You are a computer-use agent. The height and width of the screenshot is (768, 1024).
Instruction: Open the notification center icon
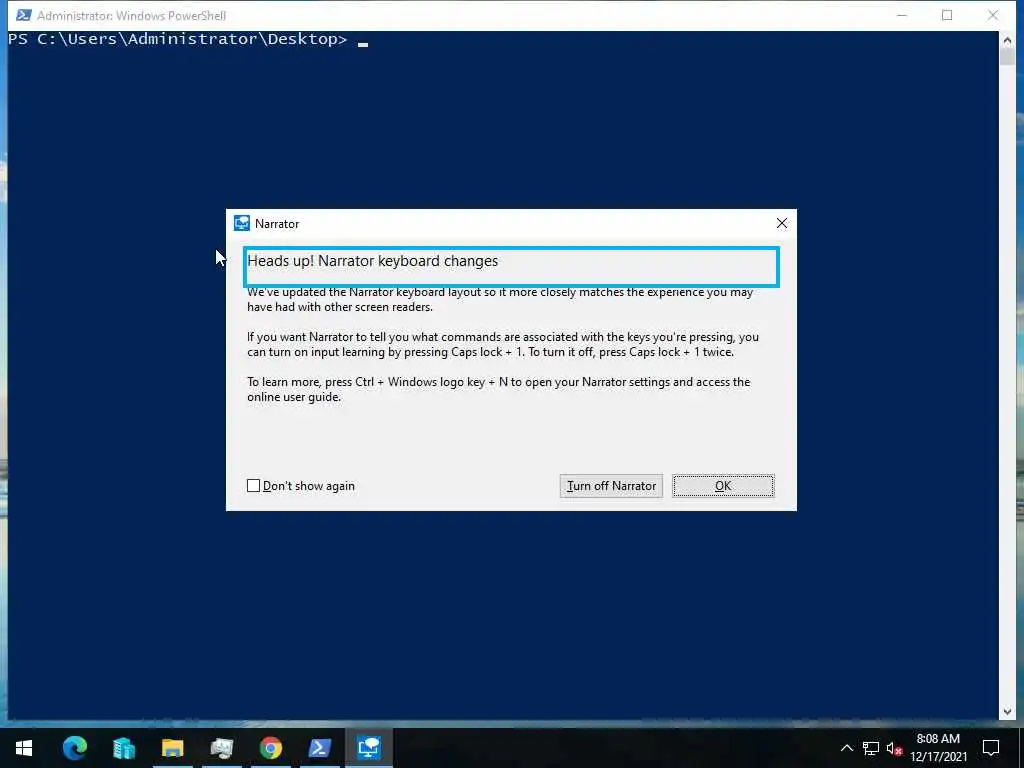pos(991,748)
